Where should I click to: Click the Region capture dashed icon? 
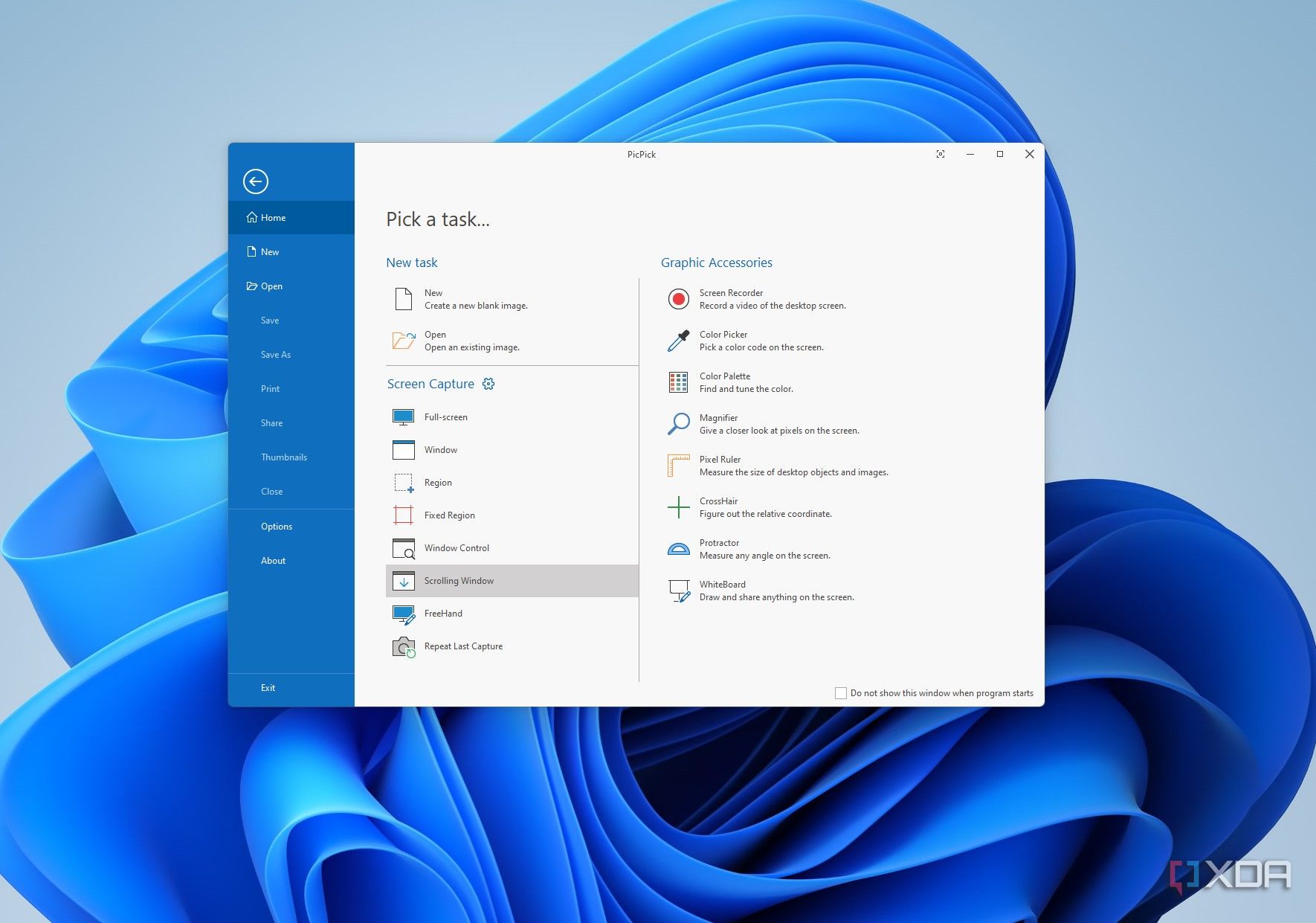click(404, 483)
